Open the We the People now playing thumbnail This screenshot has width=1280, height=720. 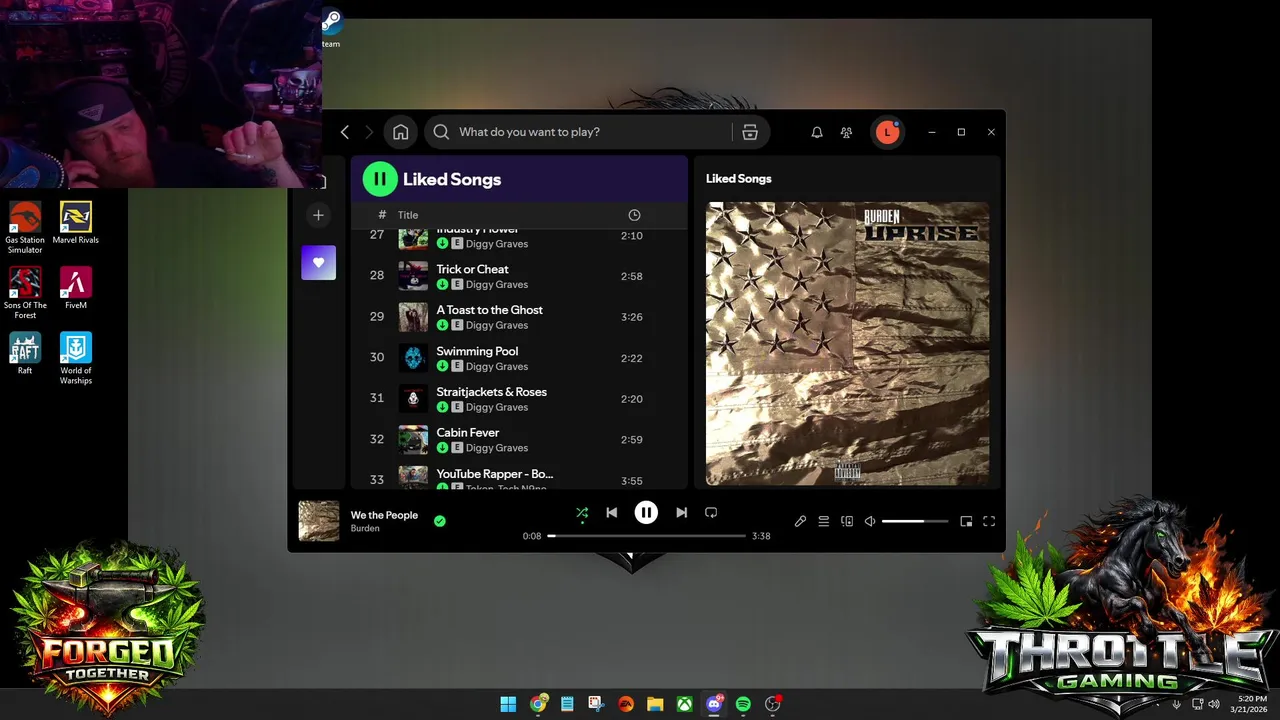pos(319,521)
